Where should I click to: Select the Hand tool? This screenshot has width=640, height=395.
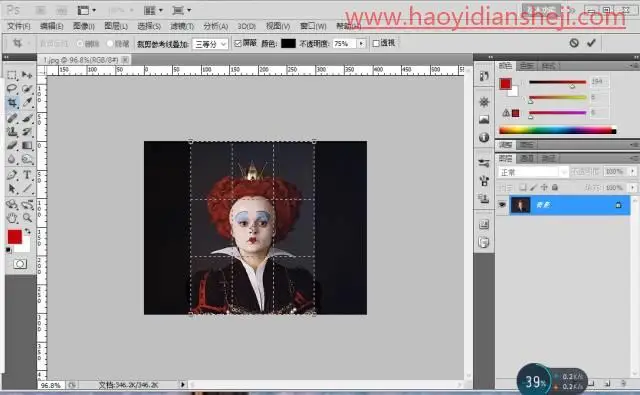[12, 218]
